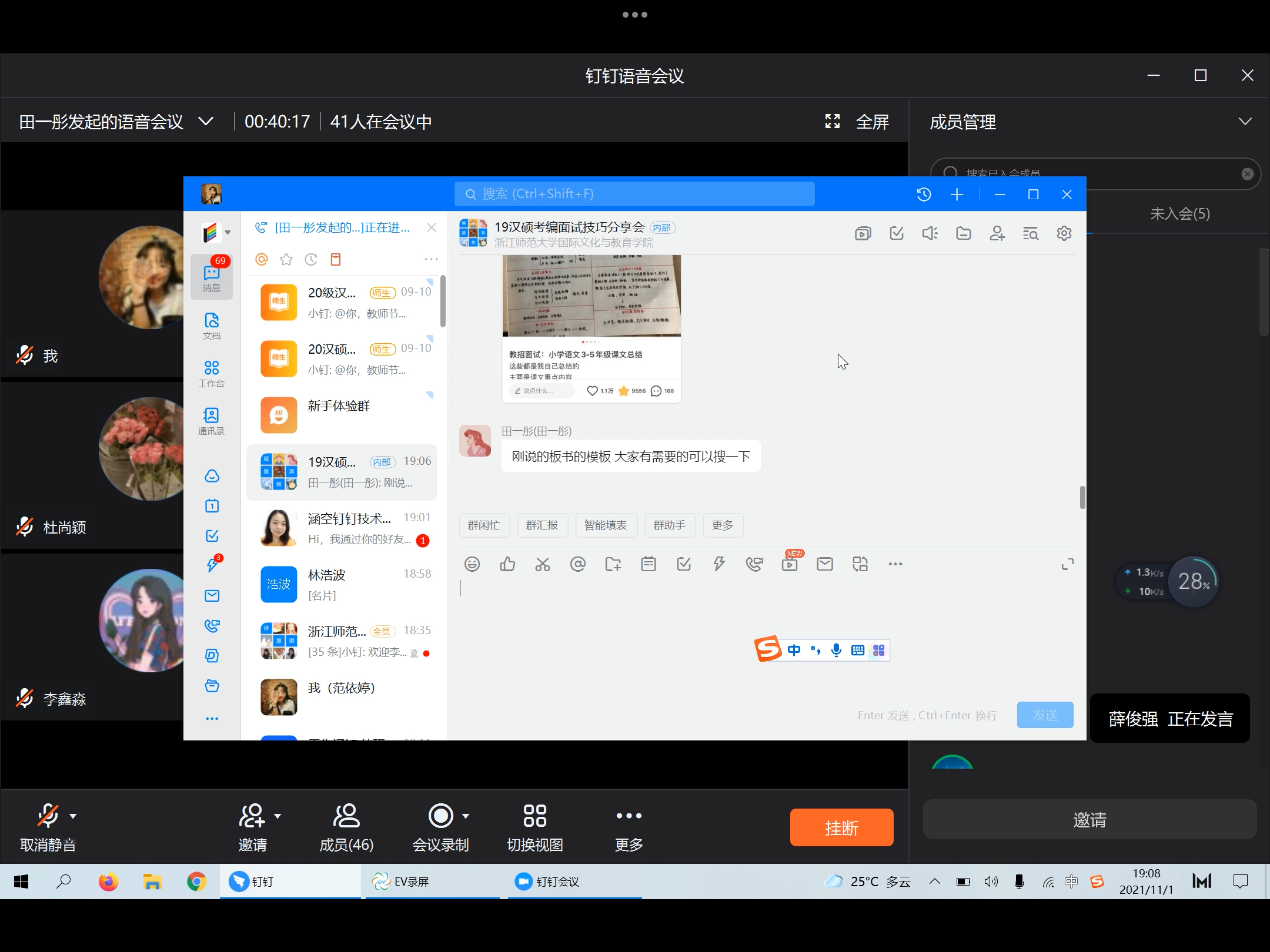Click the plus icon in DingTalk title bar
Viewport: 1270px width, 952px height.
957,194
